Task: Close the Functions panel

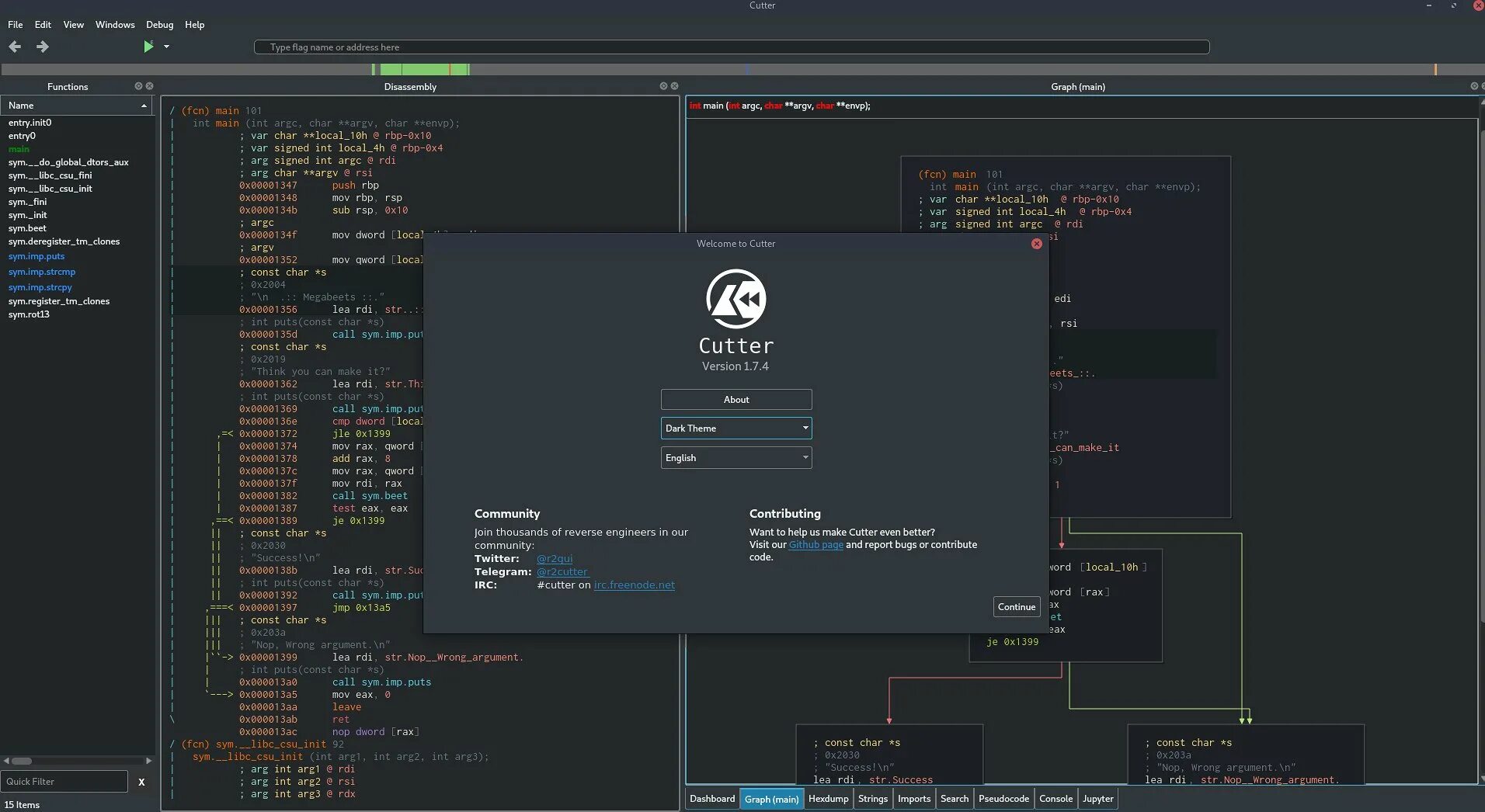Action: pos(150,86)
